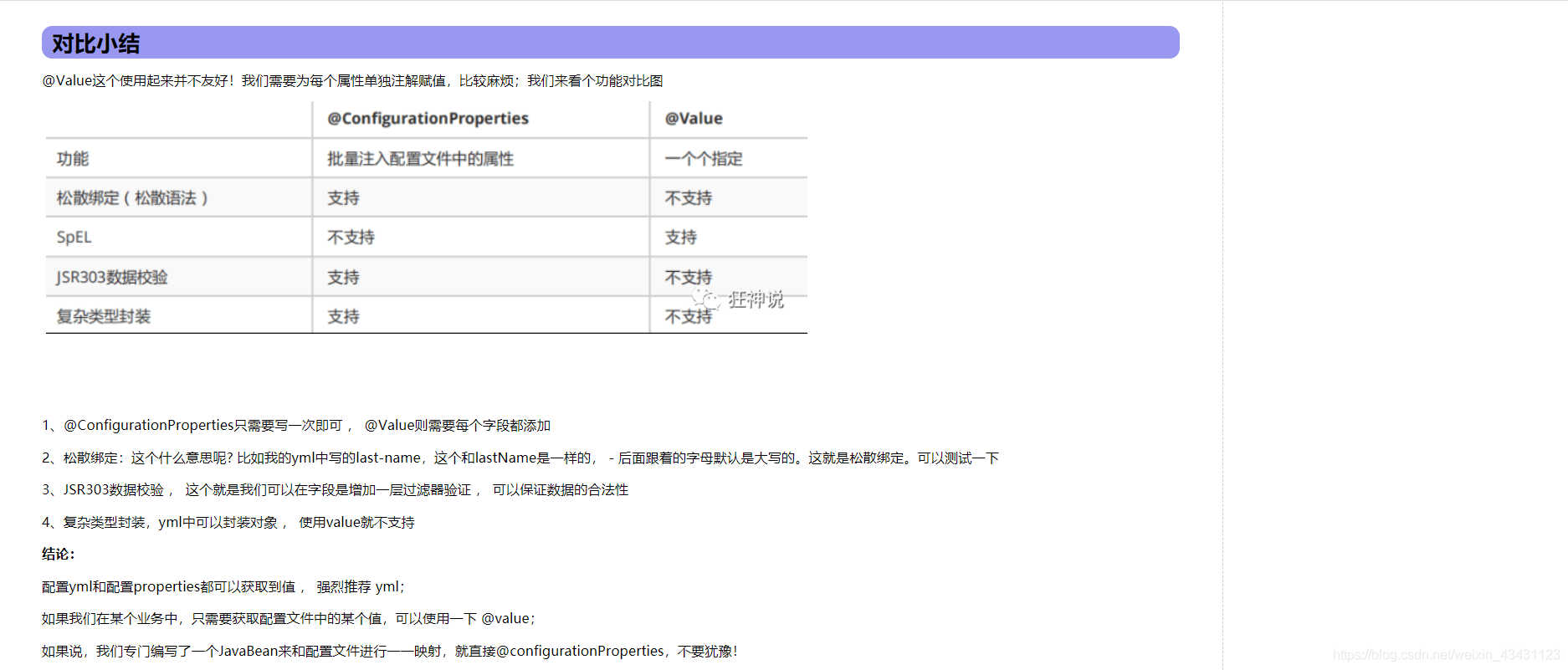
Task: Select the 批量注入配置文件中的属性 cell
Action: click(x=420, y=159)
